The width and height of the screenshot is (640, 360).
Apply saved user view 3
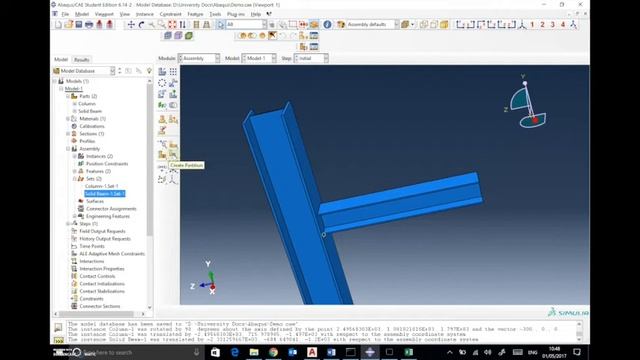(x=553, y=25)
